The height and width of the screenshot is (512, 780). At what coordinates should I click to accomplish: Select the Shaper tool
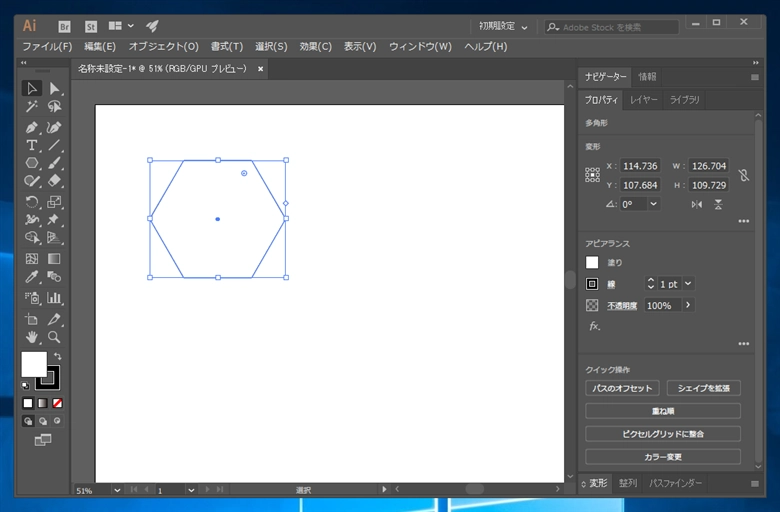click(x=32, y=181)
